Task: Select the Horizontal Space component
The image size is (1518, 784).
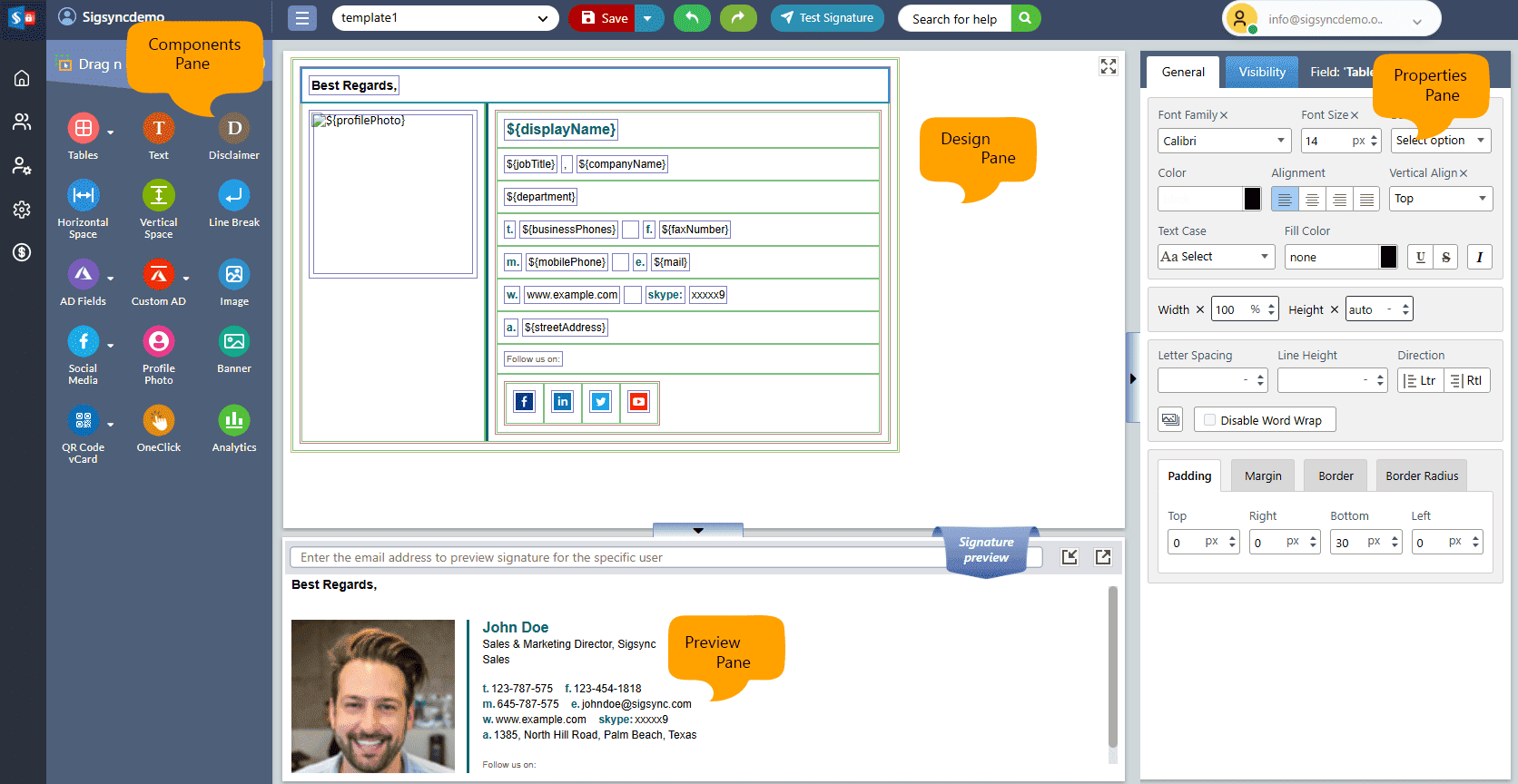Action: tap(84, 196)
